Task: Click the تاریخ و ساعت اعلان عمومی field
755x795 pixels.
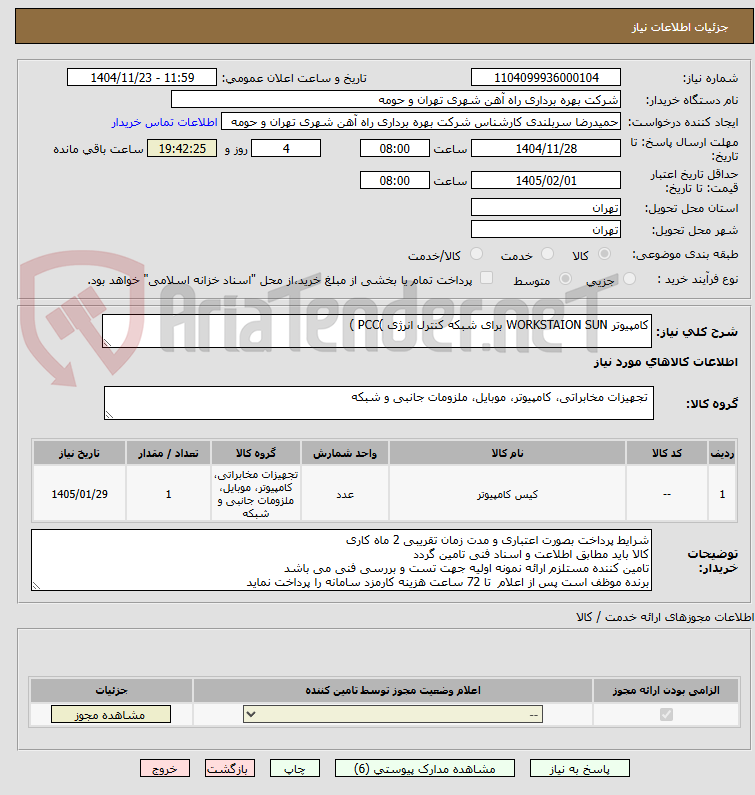Action: (x=141, y=78)
